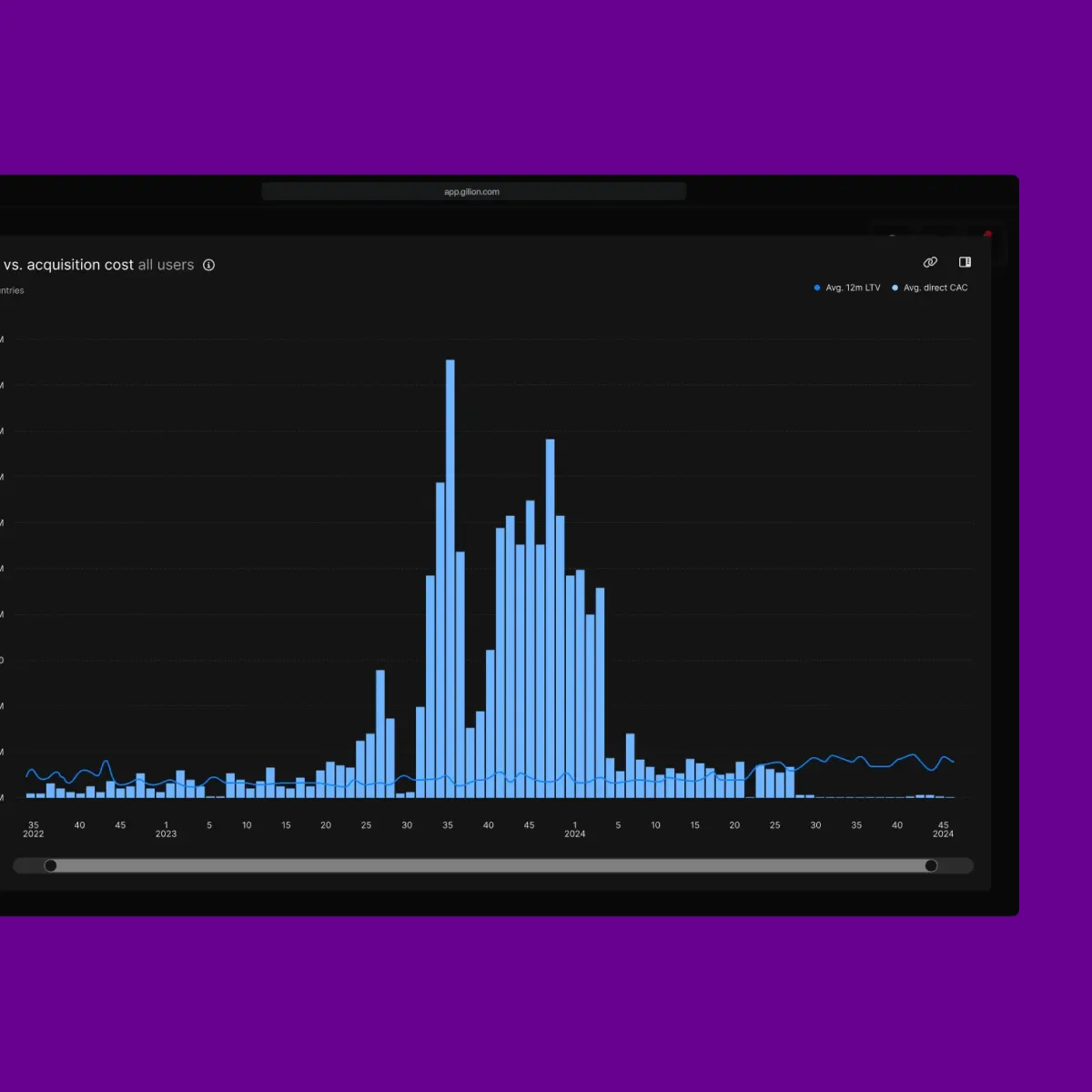The width and height of the screenshot is (1092, 1092).
Task: Click the left handle of the range slider
Action: [x=51, y=865]
